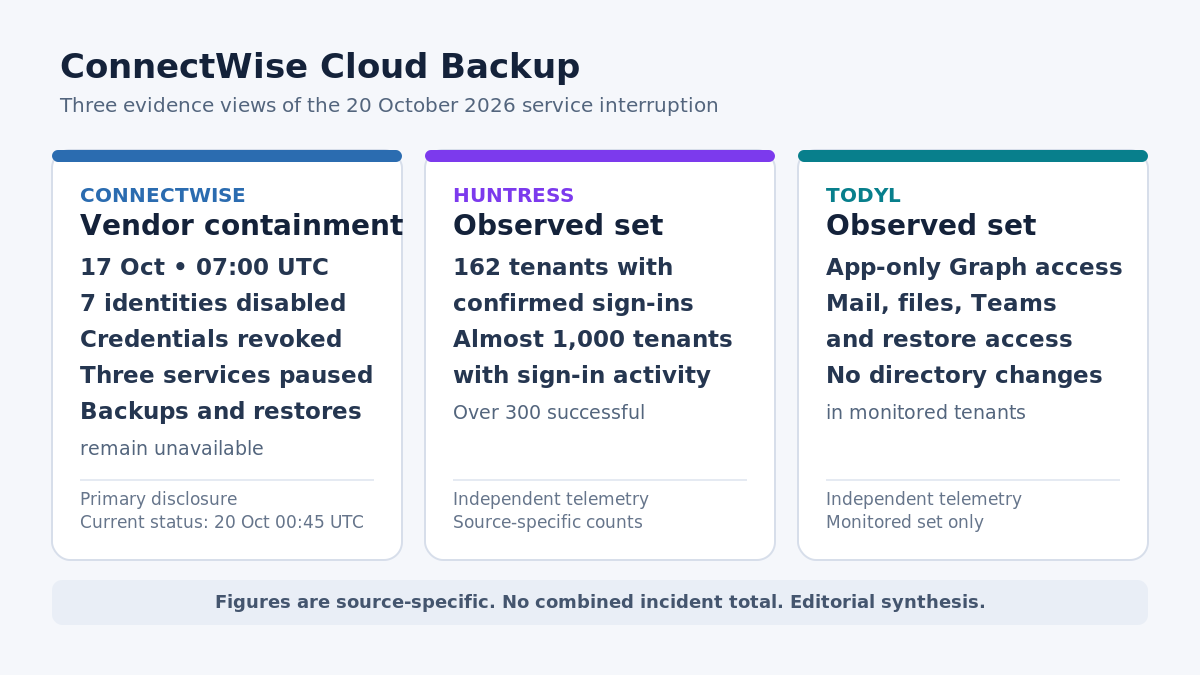The width and height of the screenshot is (1200, 675).
Task: Click the "Credentials revoked" line
Action: (x=211, y=340)
